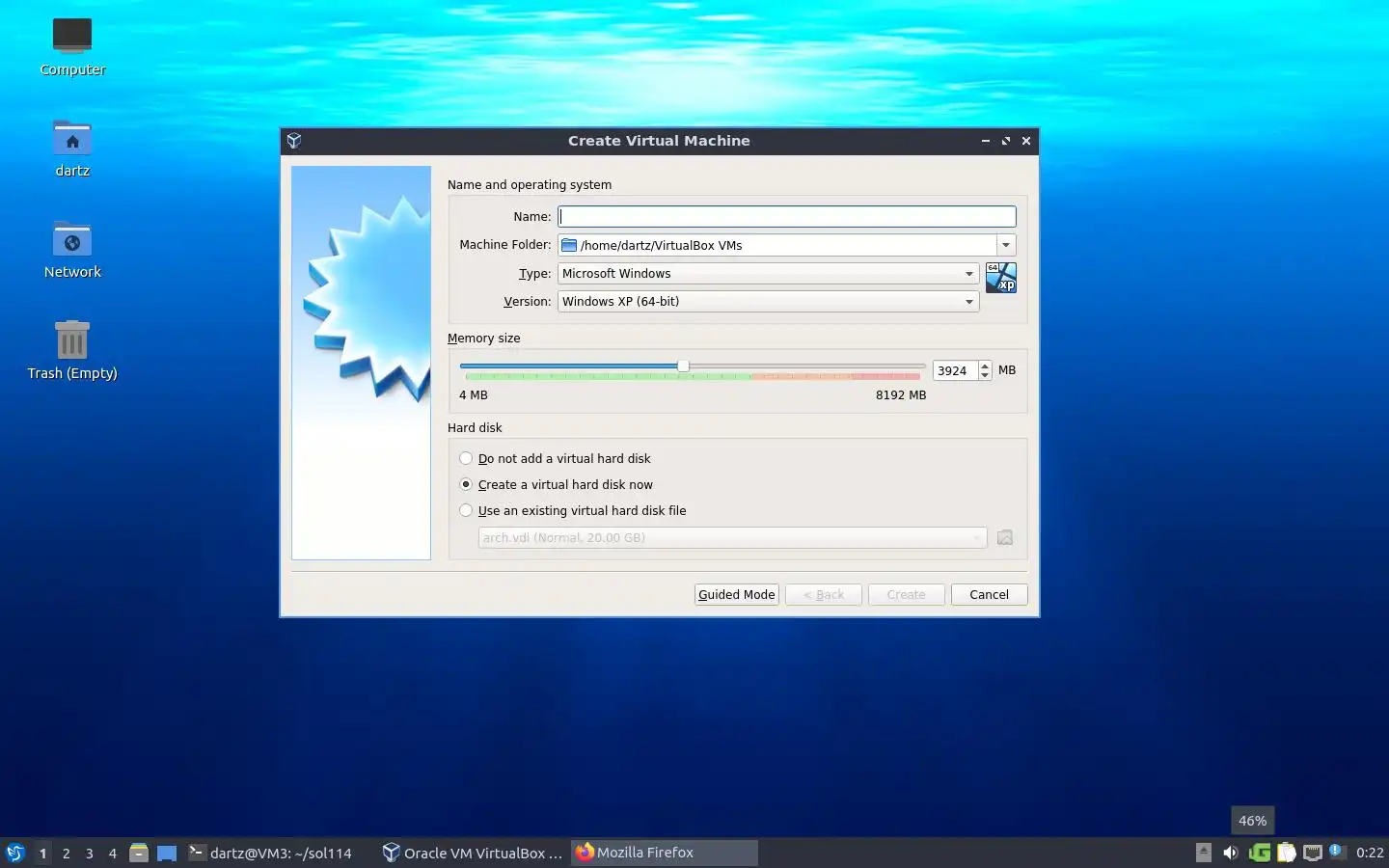Click the green G tray icon
Screen dimensions: 1389x868
[x=1259, y=853]
